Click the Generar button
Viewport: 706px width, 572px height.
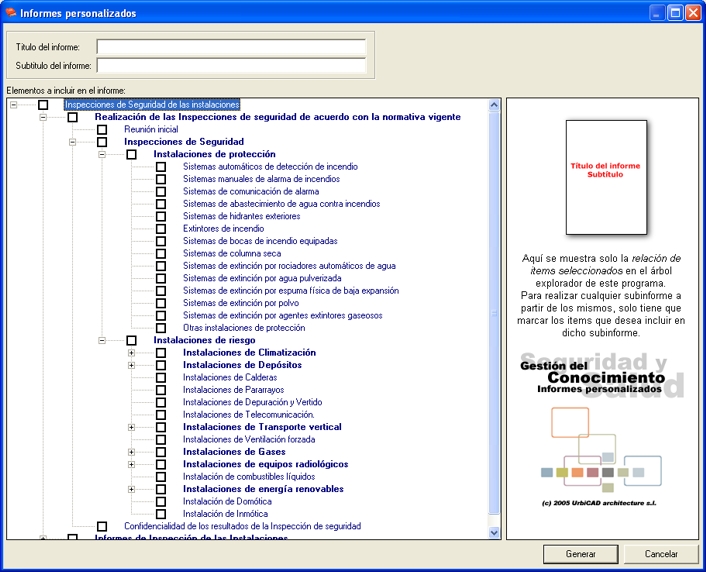pos(580,554)
